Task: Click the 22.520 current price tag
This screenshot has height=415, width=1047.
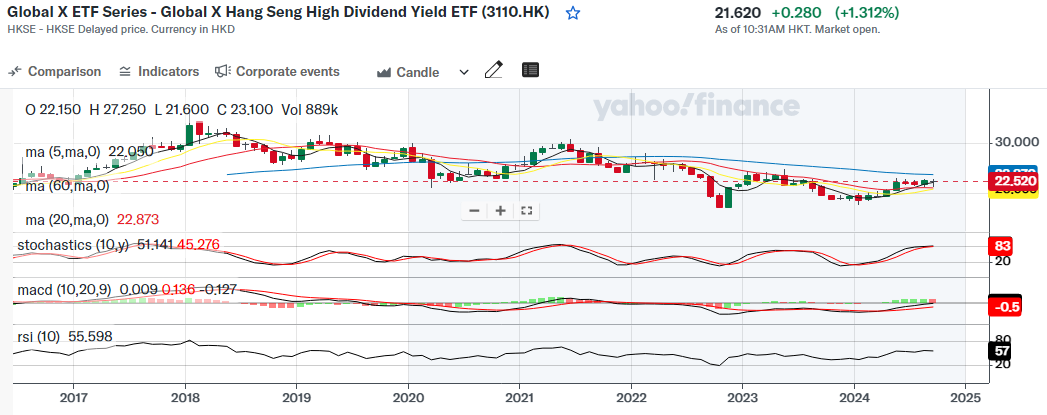Action: click(x=1013, y=181)
